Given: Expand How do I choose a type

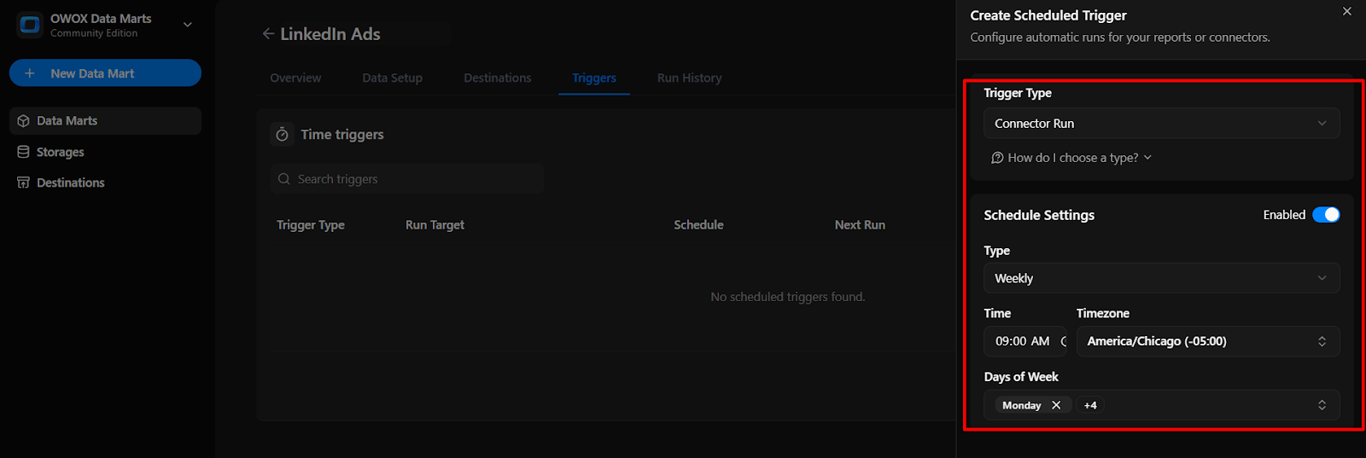Looking at the screenshot, I should [x=1071, y=158].
